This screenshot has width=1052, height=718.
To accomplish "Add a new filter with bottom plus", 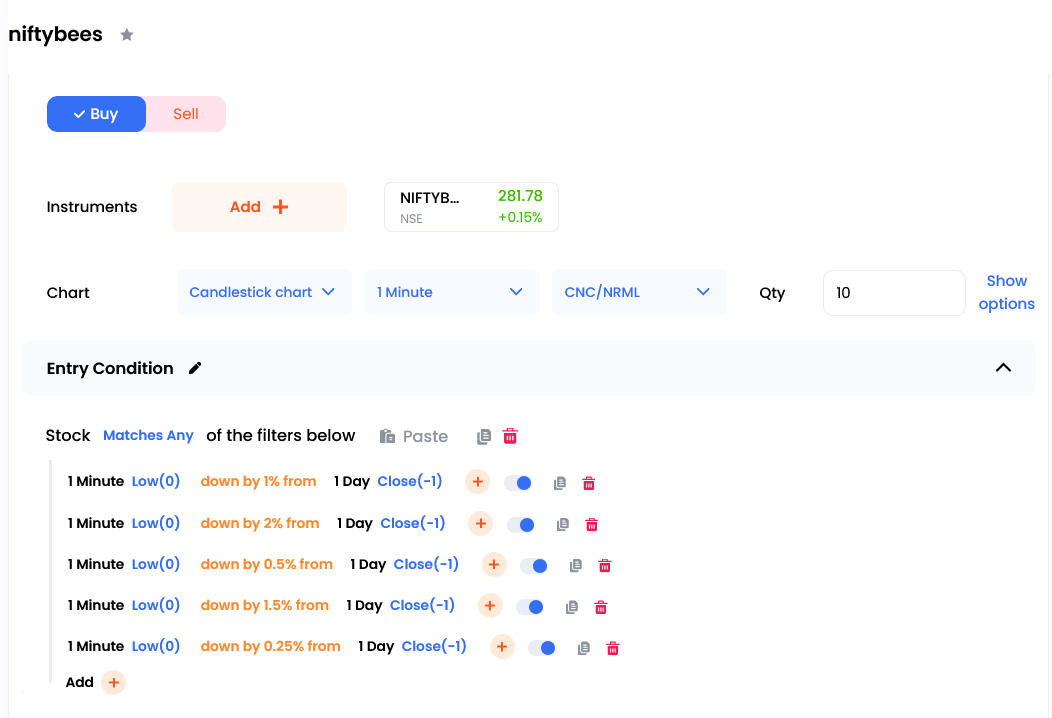I will coord(113,682).
